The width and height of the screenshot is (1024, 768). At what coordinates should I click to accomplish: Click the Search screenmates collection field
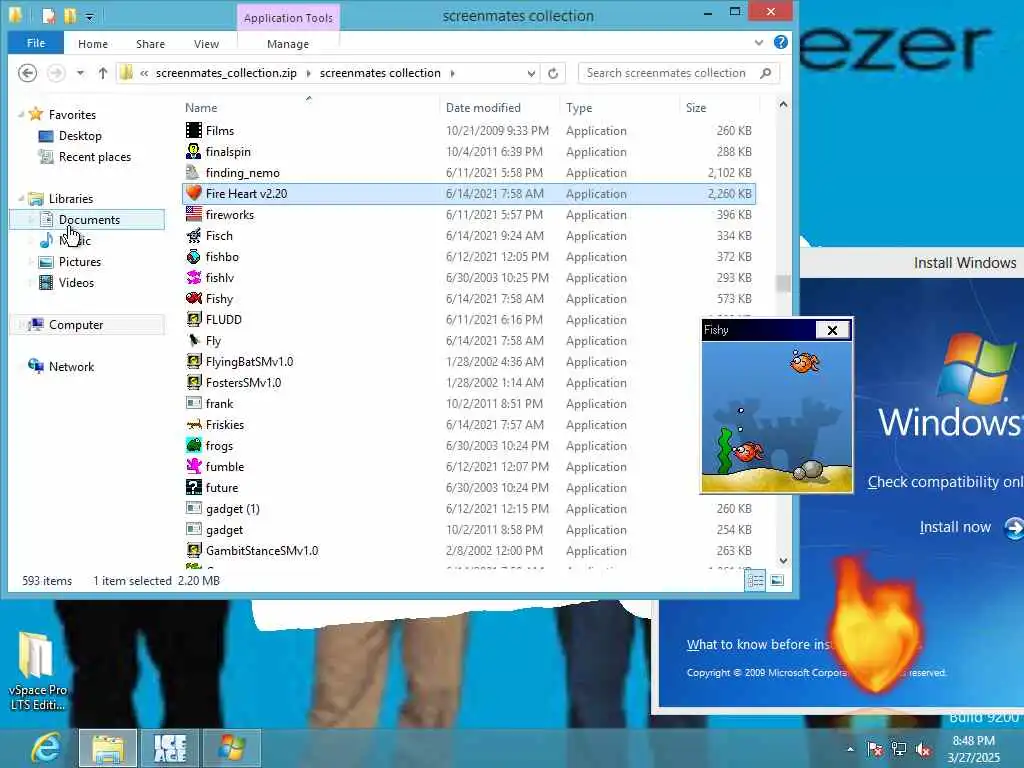click(x=678, y=73)
